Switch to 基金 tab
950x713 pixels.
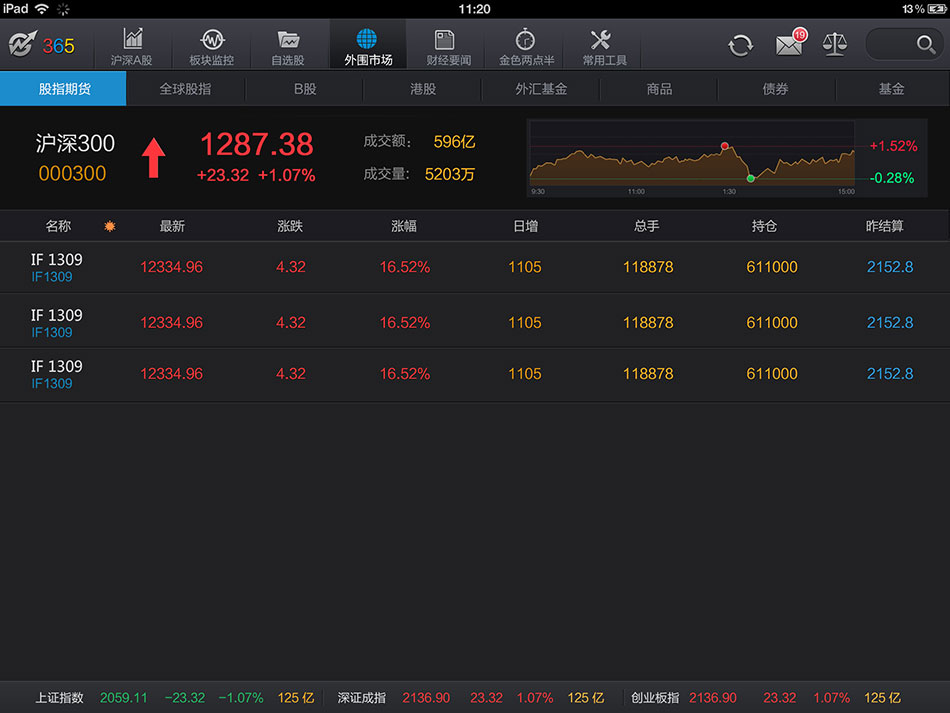pyautogui.click(x=891, y=88)
